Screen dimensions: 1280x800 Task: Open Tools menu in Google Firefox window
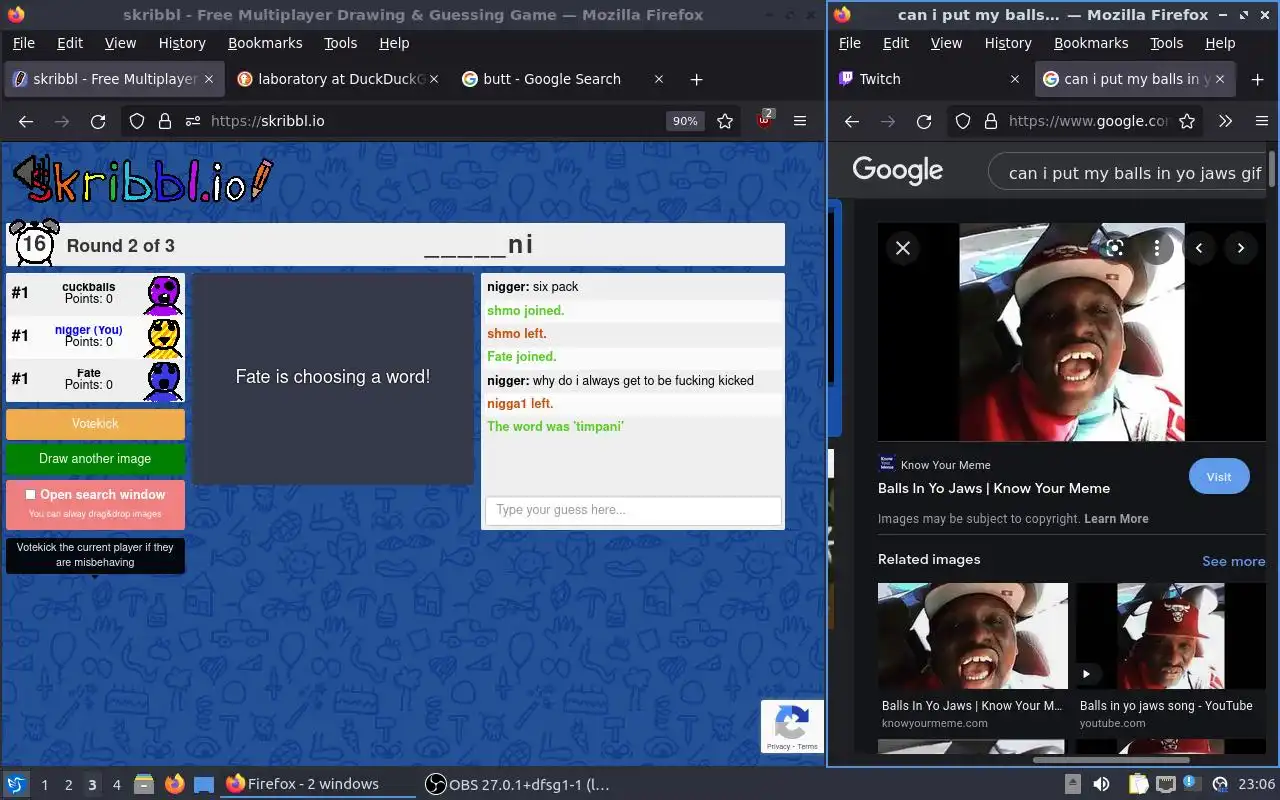[1166, 43]
